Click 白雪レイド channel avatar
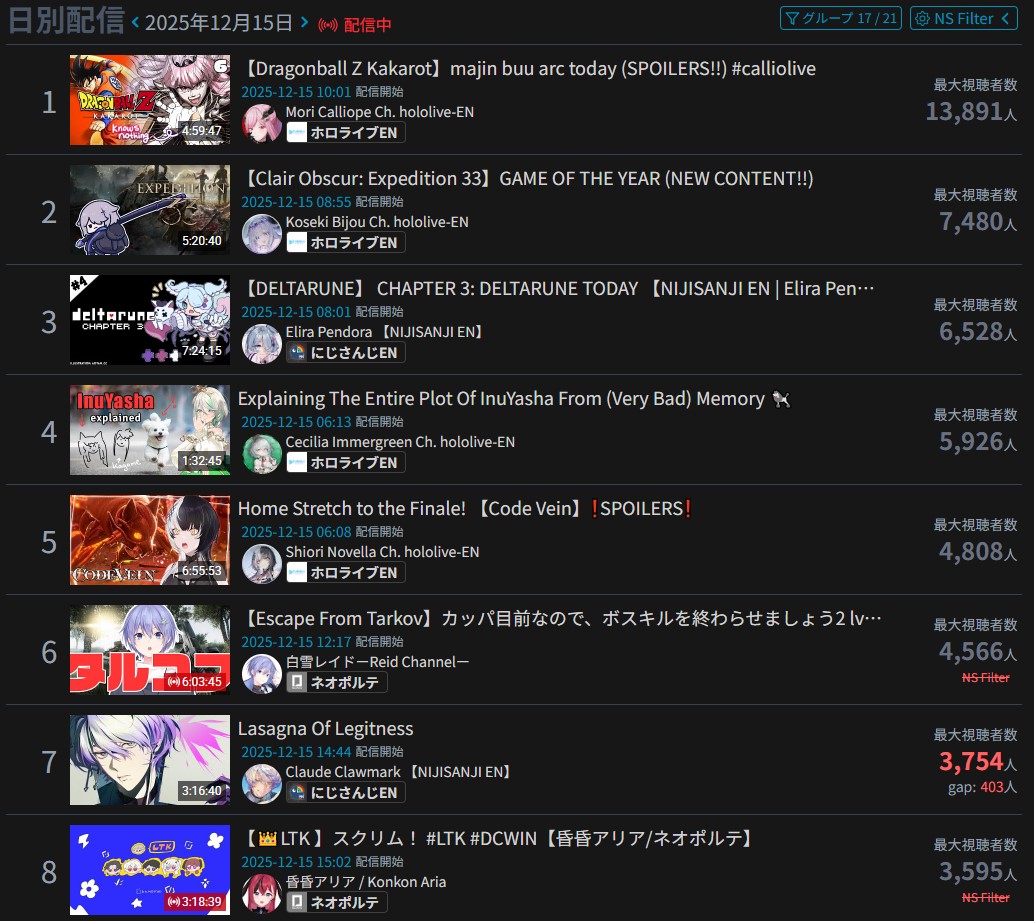 click(x=262, y=674)
